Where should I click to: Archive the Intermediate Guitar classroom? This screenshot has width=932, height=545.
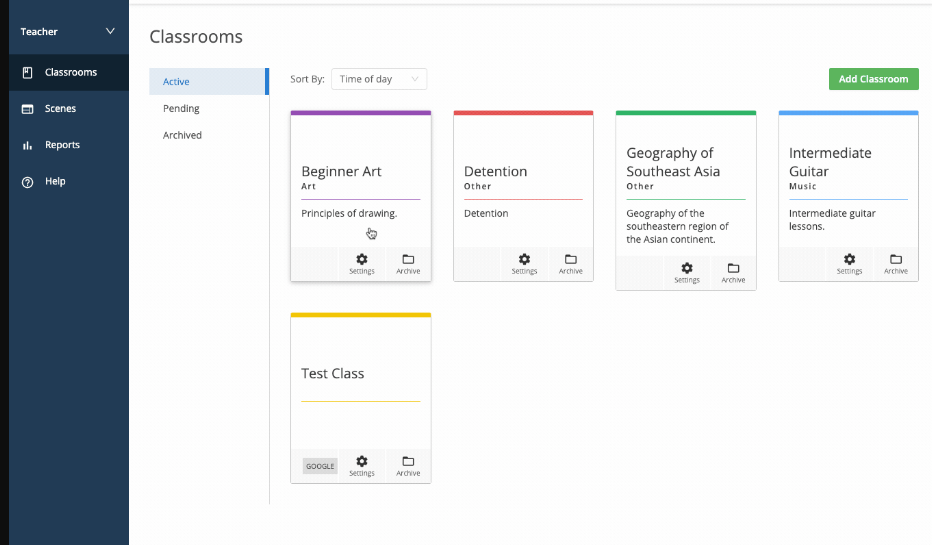click(x=896, y=263)
